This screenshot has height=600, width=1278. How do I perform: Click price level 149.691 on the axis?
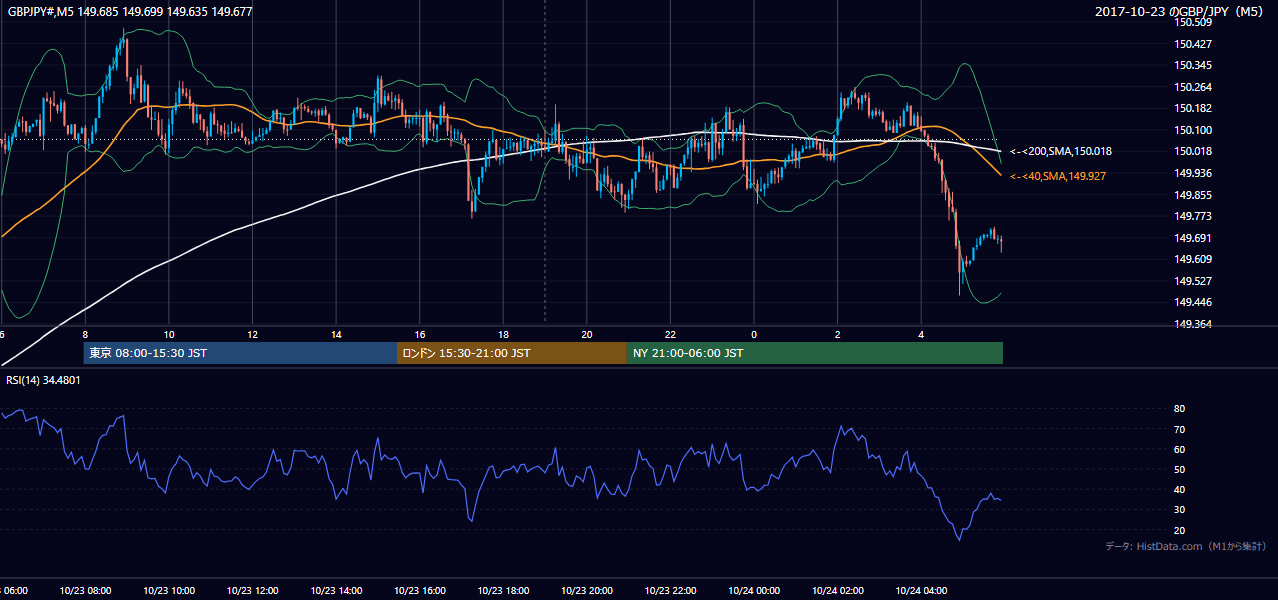(x=1192, y=238)
